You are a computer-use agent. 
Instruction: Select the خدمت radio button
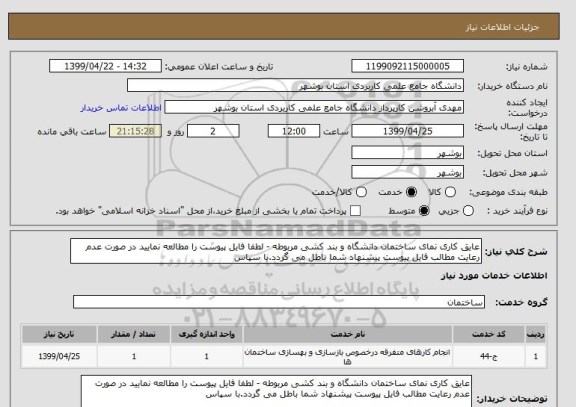411,192
